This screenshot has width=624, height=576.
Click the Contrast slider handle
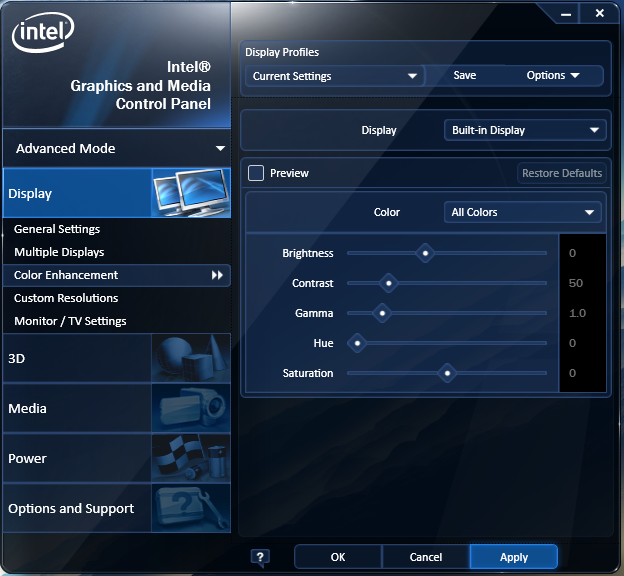coord(389,283)
